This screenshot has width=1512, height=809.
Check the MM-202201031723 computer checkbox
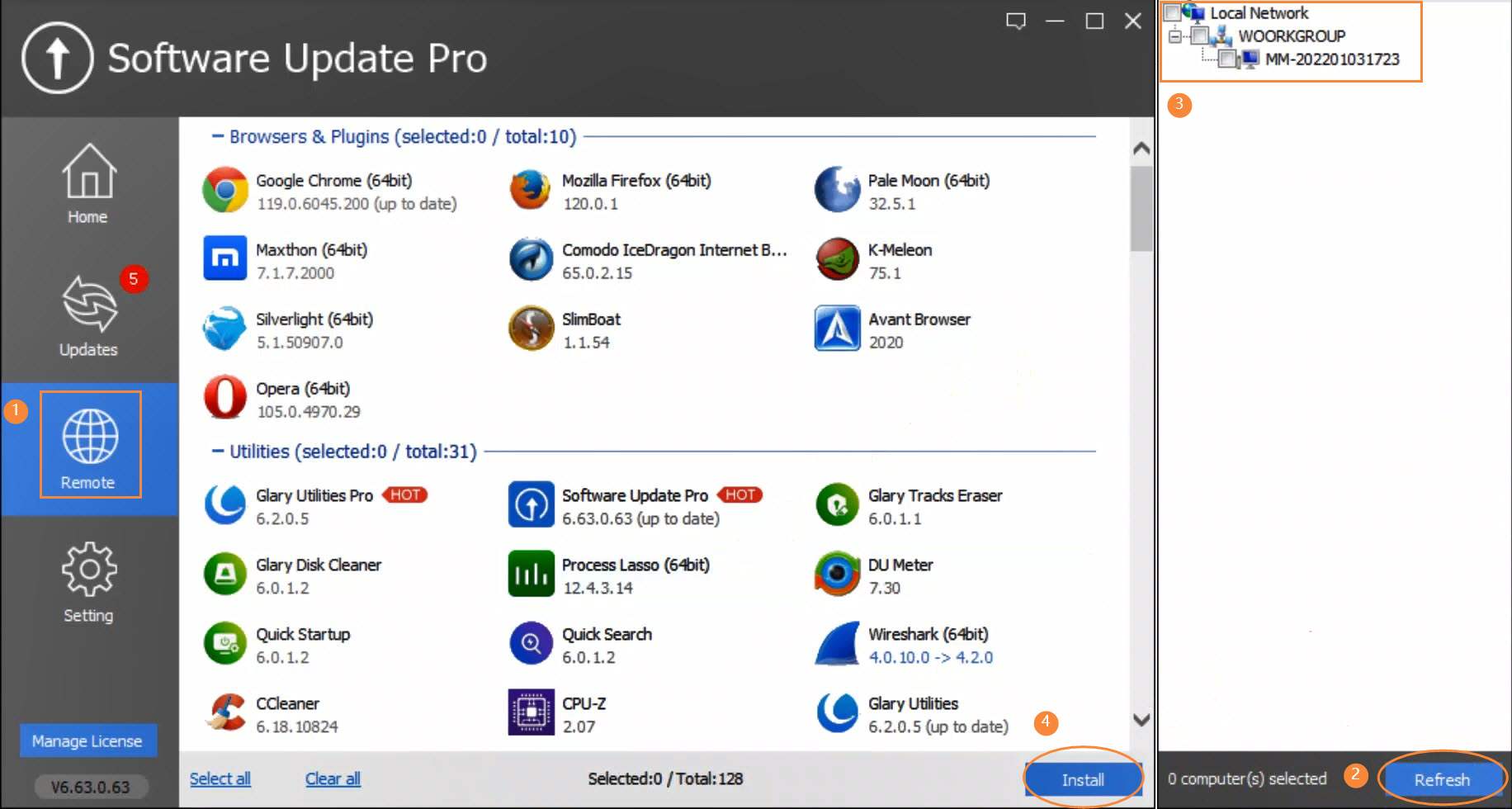click(1228, 59)
